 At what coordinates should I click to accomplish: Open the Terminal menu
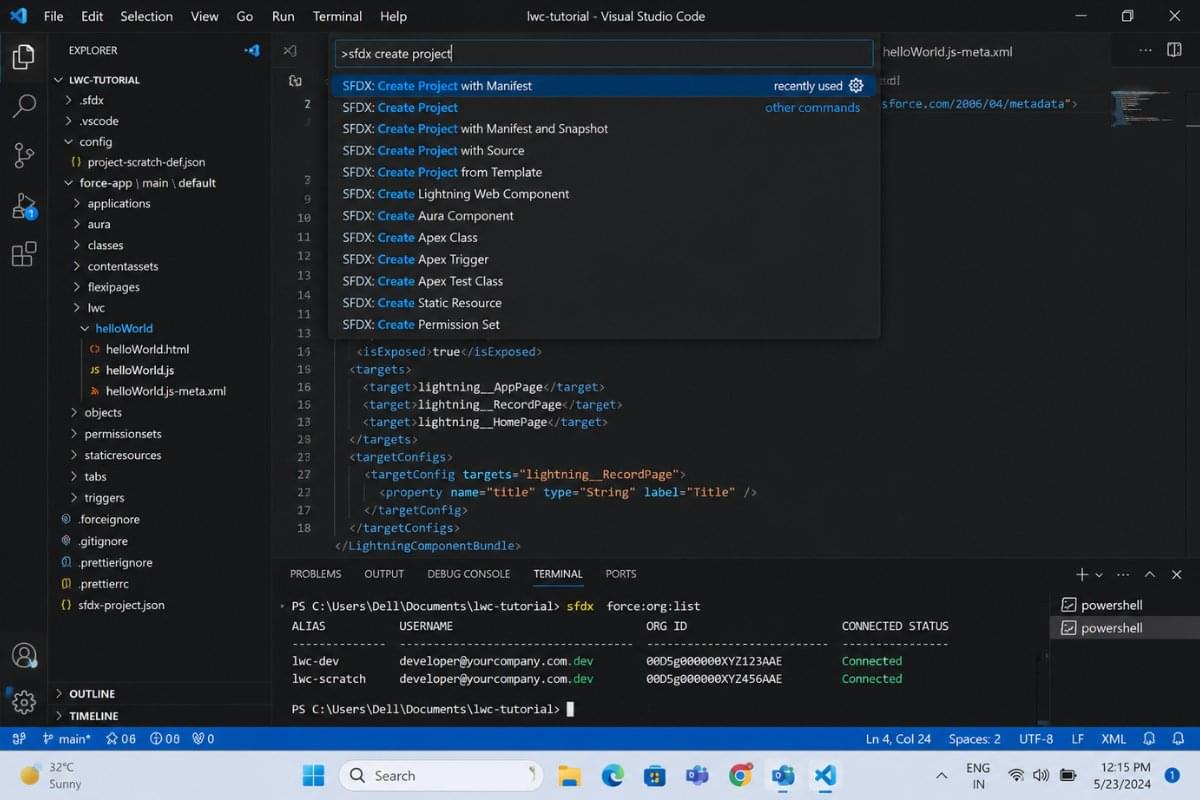coord(337,16)
